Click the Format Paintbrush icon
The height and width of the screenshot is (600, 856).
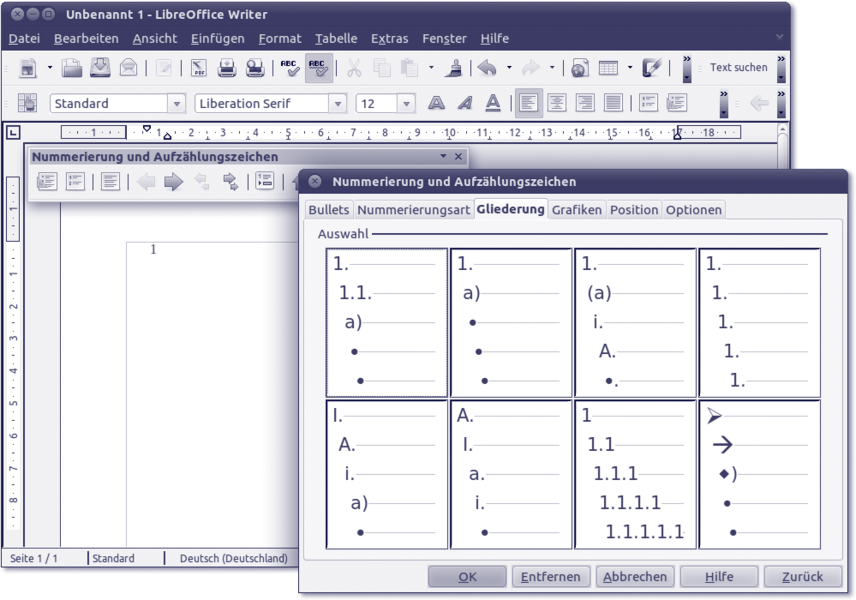454,68
